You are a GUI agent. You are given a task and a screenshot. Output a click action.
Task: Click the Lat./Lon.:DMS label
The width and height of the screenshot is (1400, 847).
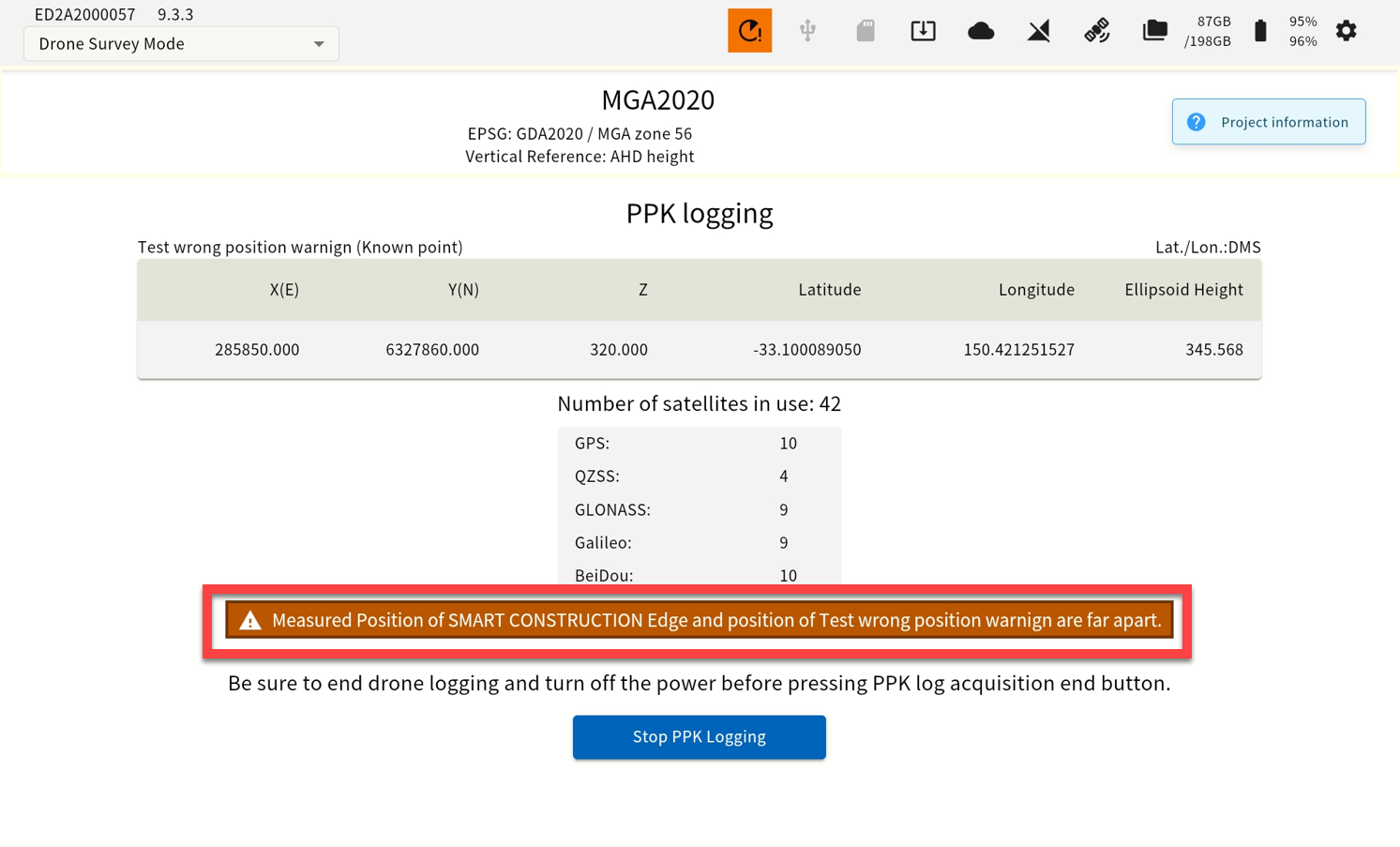1208,248
